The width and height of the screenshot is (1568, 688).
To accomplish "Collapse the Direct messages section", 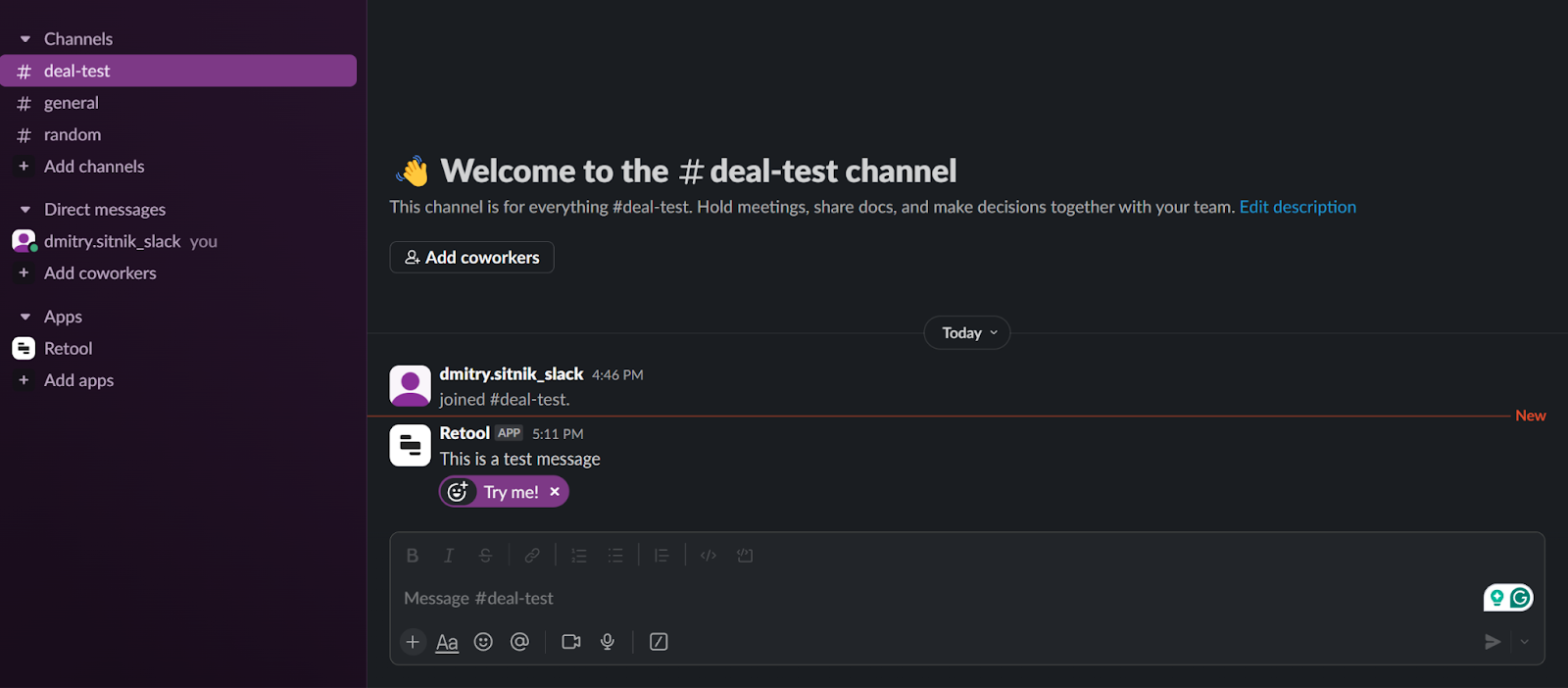I will (25, 210).
